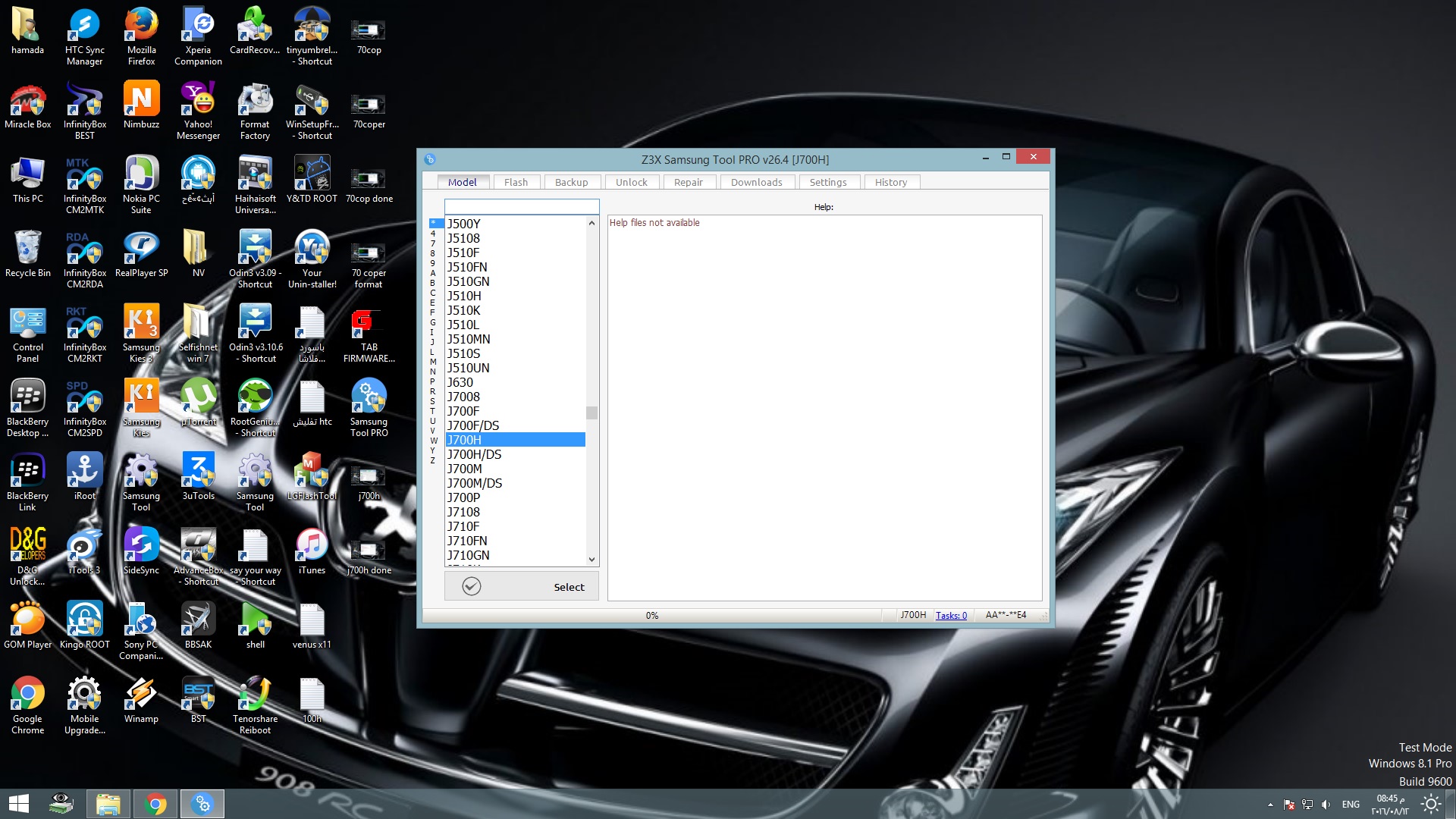Open the Odin3 v3.09 shortcut
Viewport: 1456px width, 819px height.
pos(256,259)
